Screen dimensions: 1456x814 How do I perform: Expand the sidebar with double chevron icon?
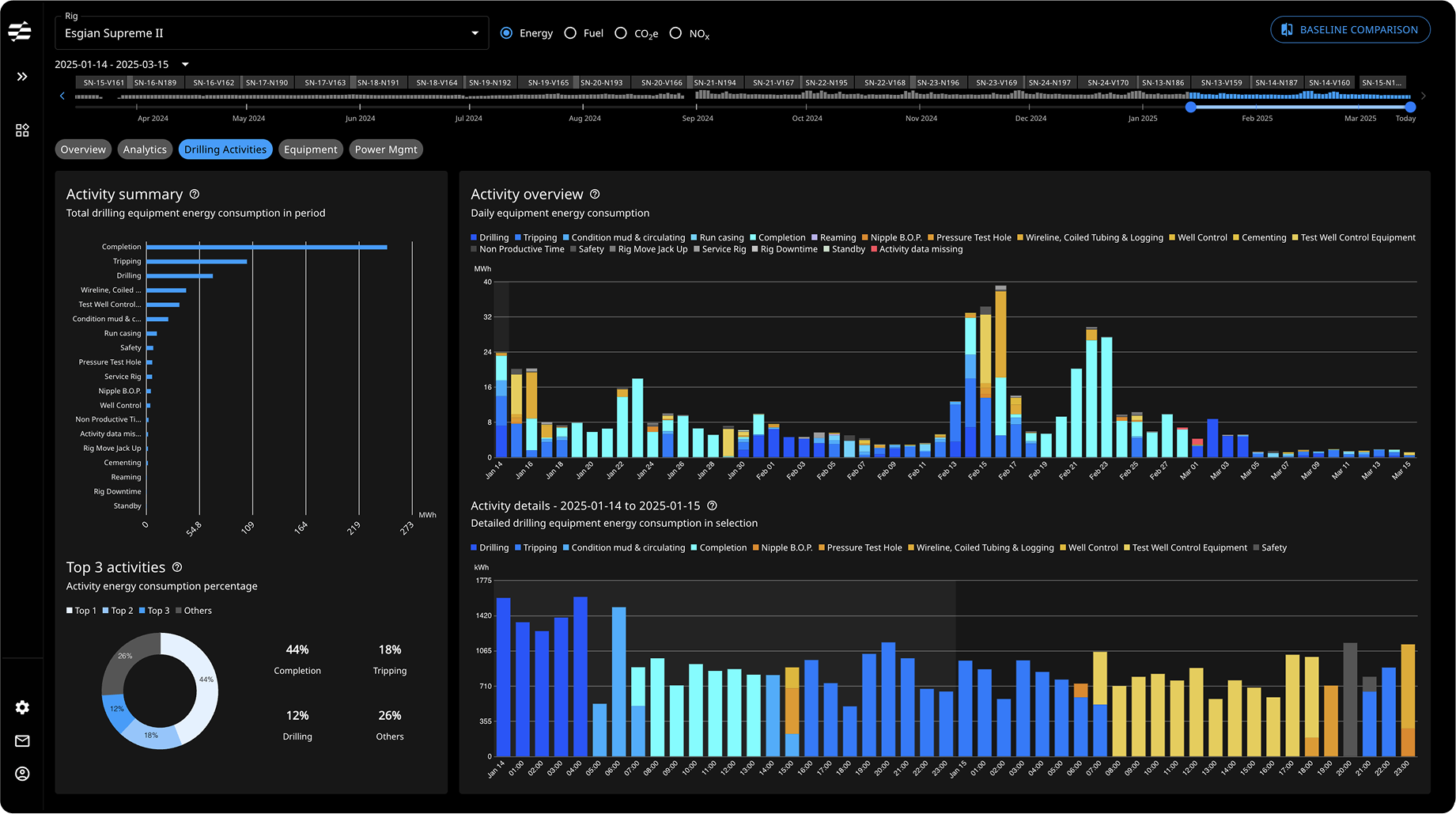point(22,77)
